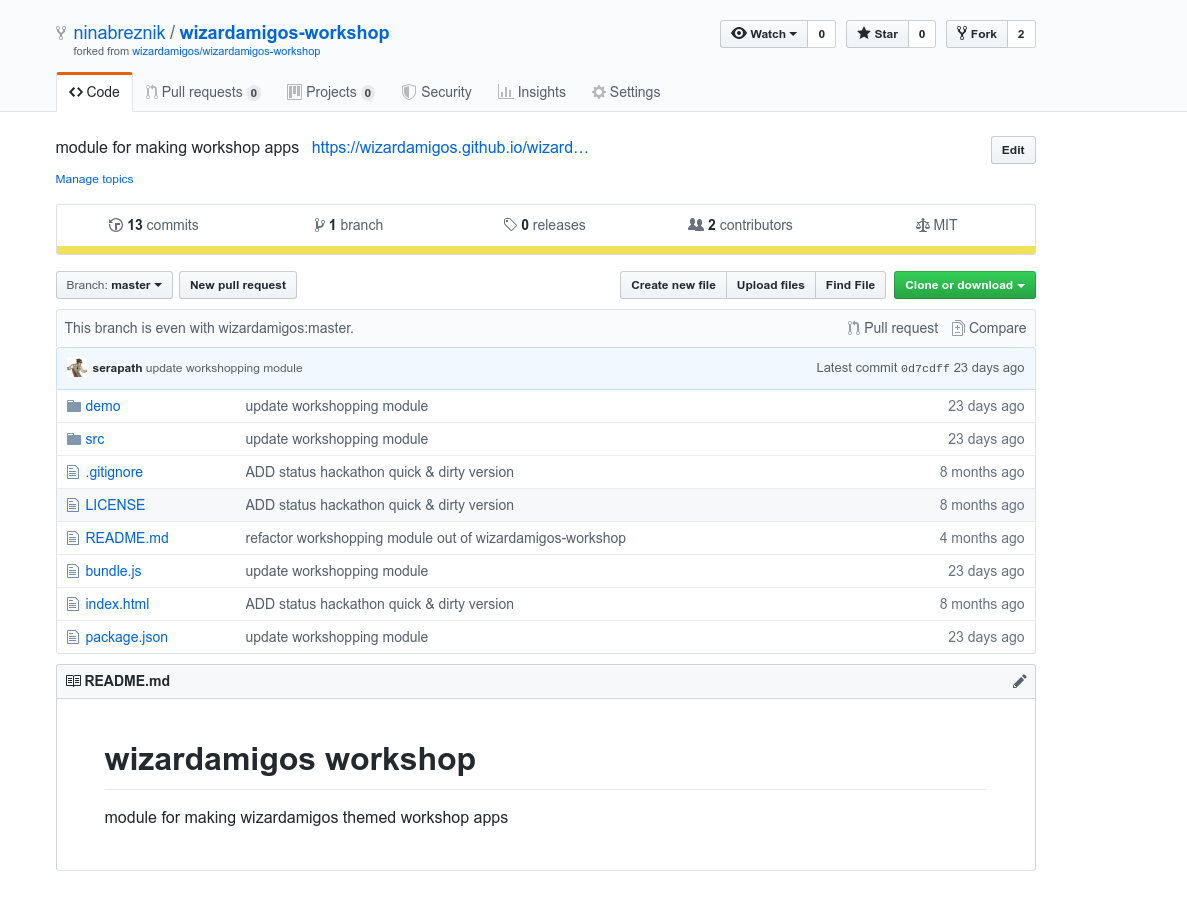Viewport: 1187px width, 898px height.
Task: Click the fork count 2
Action: point(1021,34)
